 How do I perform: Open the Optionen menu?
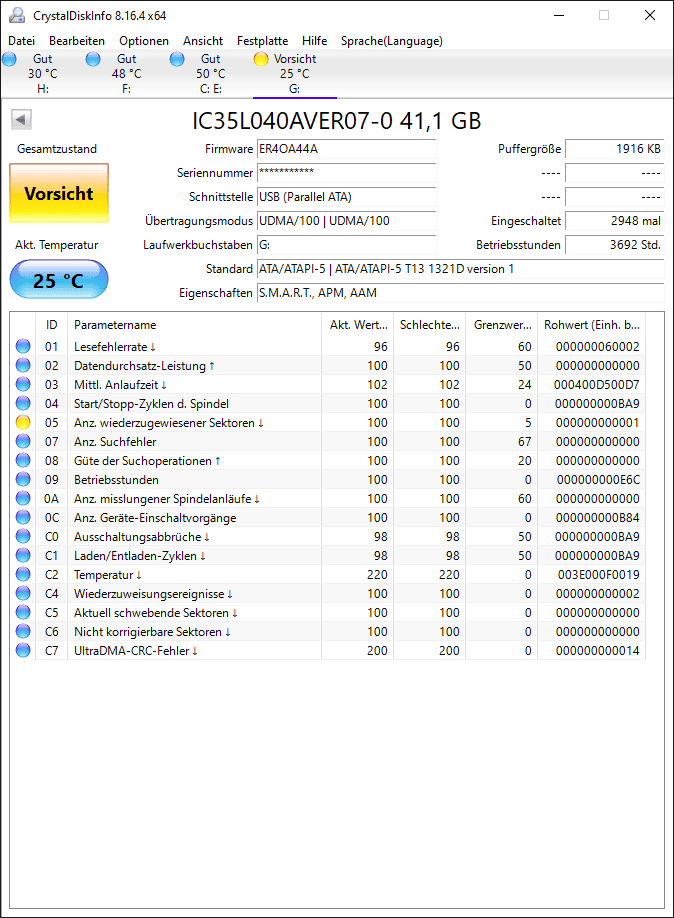click(144, 41)
